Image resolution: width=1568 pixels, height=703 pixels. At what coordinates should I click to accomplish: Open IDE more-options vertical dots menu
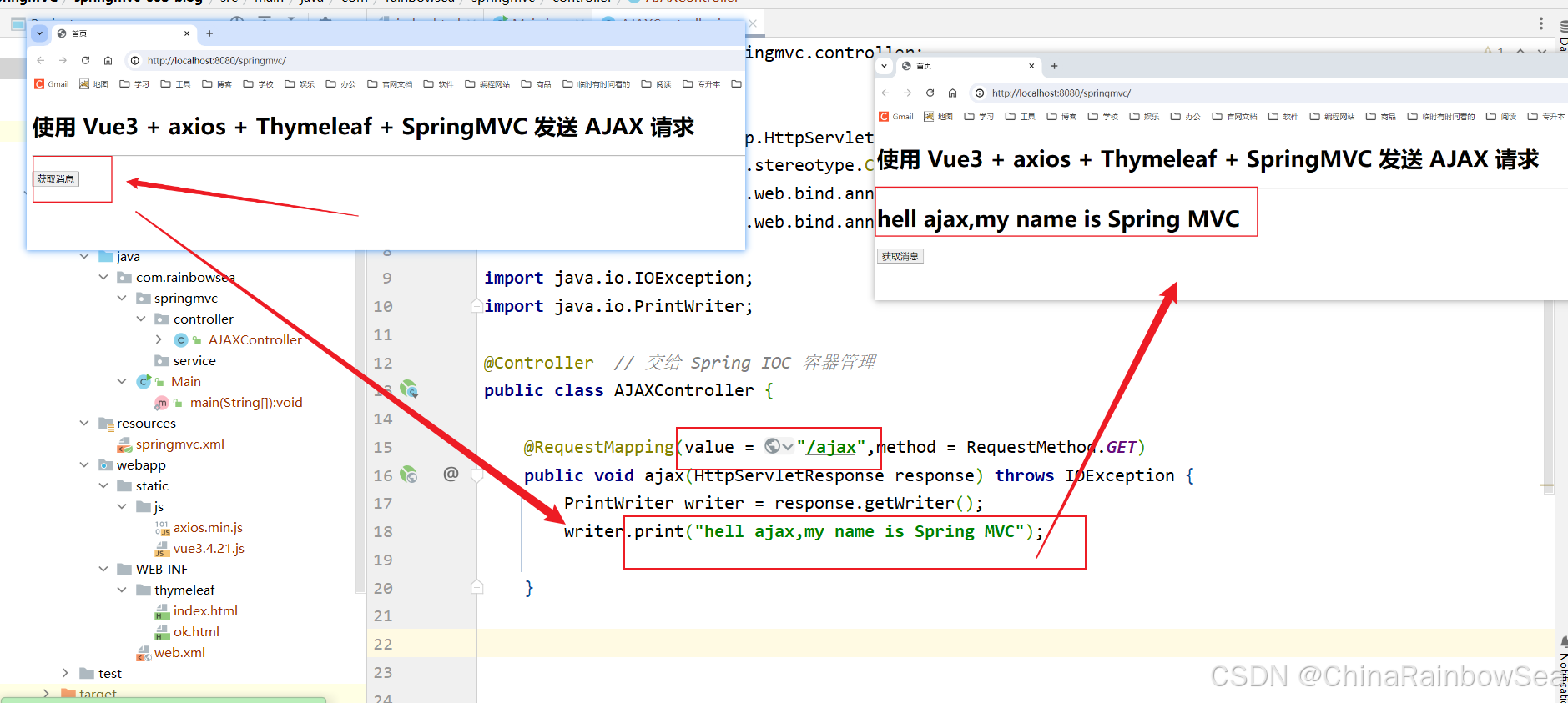click(1541, 23)
